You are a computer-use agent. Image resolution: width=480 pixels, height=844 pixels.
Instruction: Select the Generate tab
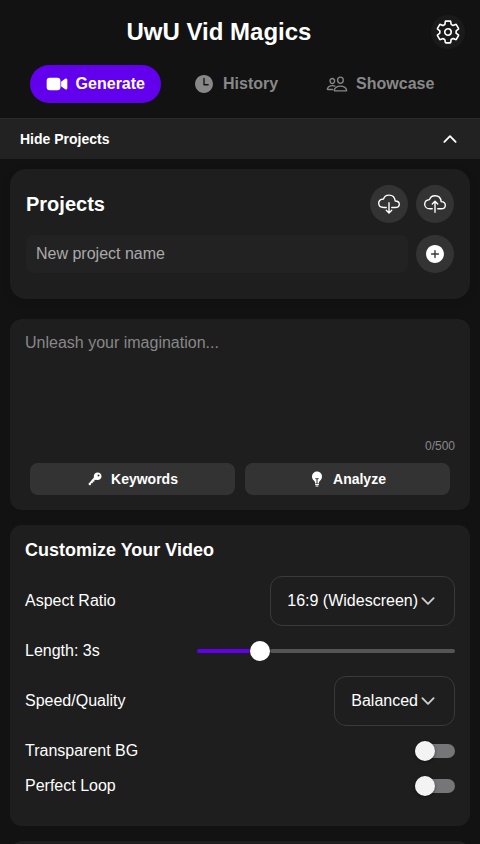95,84
